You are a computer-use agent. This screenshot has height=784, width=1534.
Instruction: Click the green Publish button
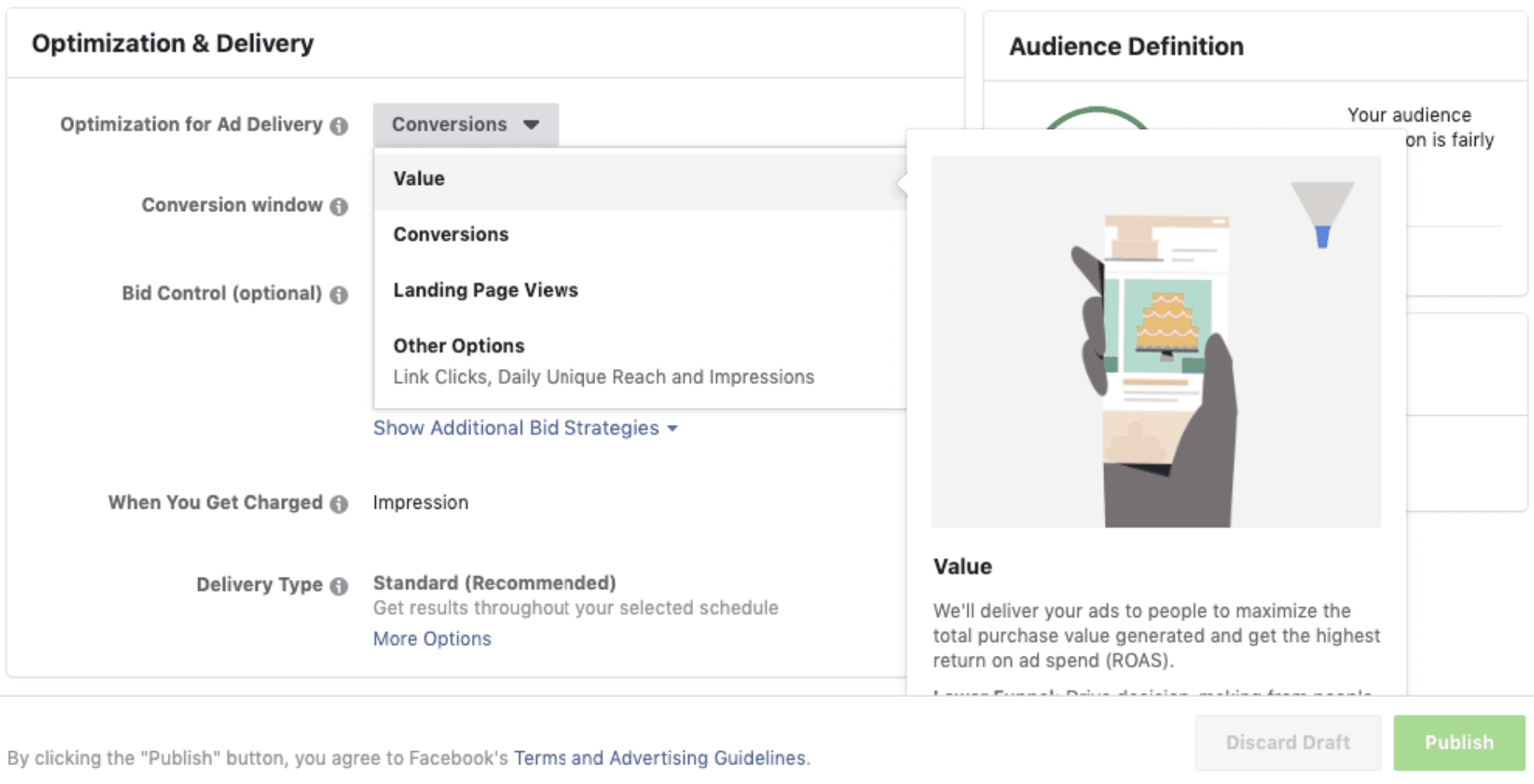pos(1459,742)
